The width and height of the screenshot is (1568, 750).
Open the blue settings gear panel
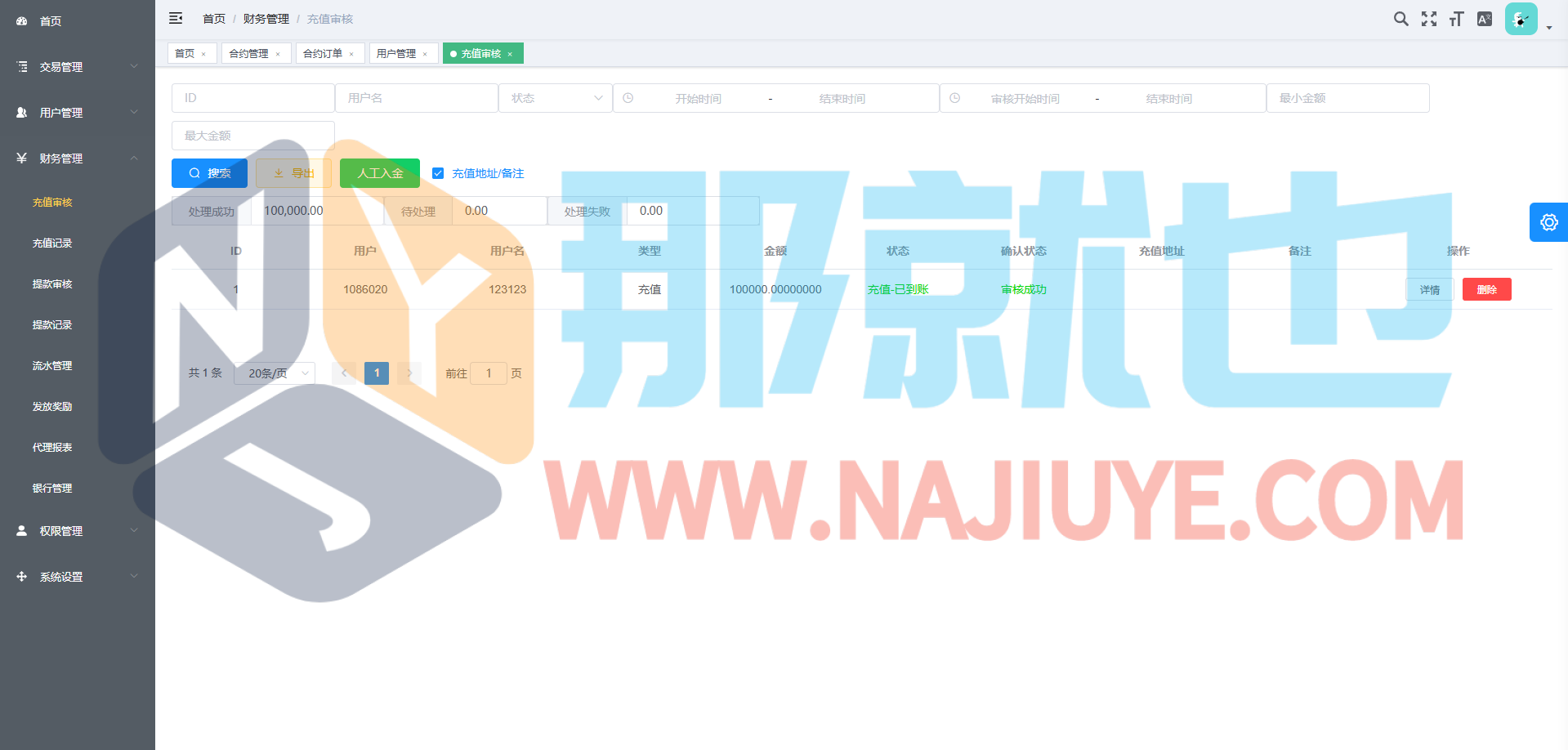1548,222
